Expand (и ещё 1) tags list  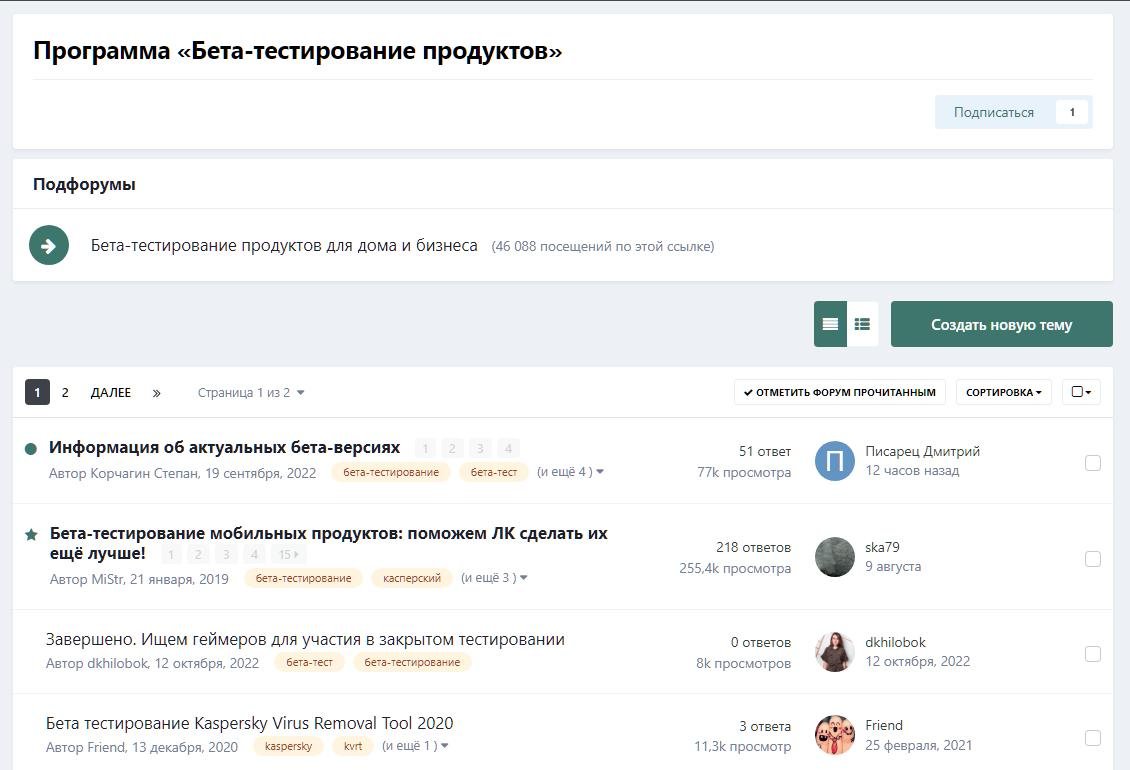coord(415,745)
